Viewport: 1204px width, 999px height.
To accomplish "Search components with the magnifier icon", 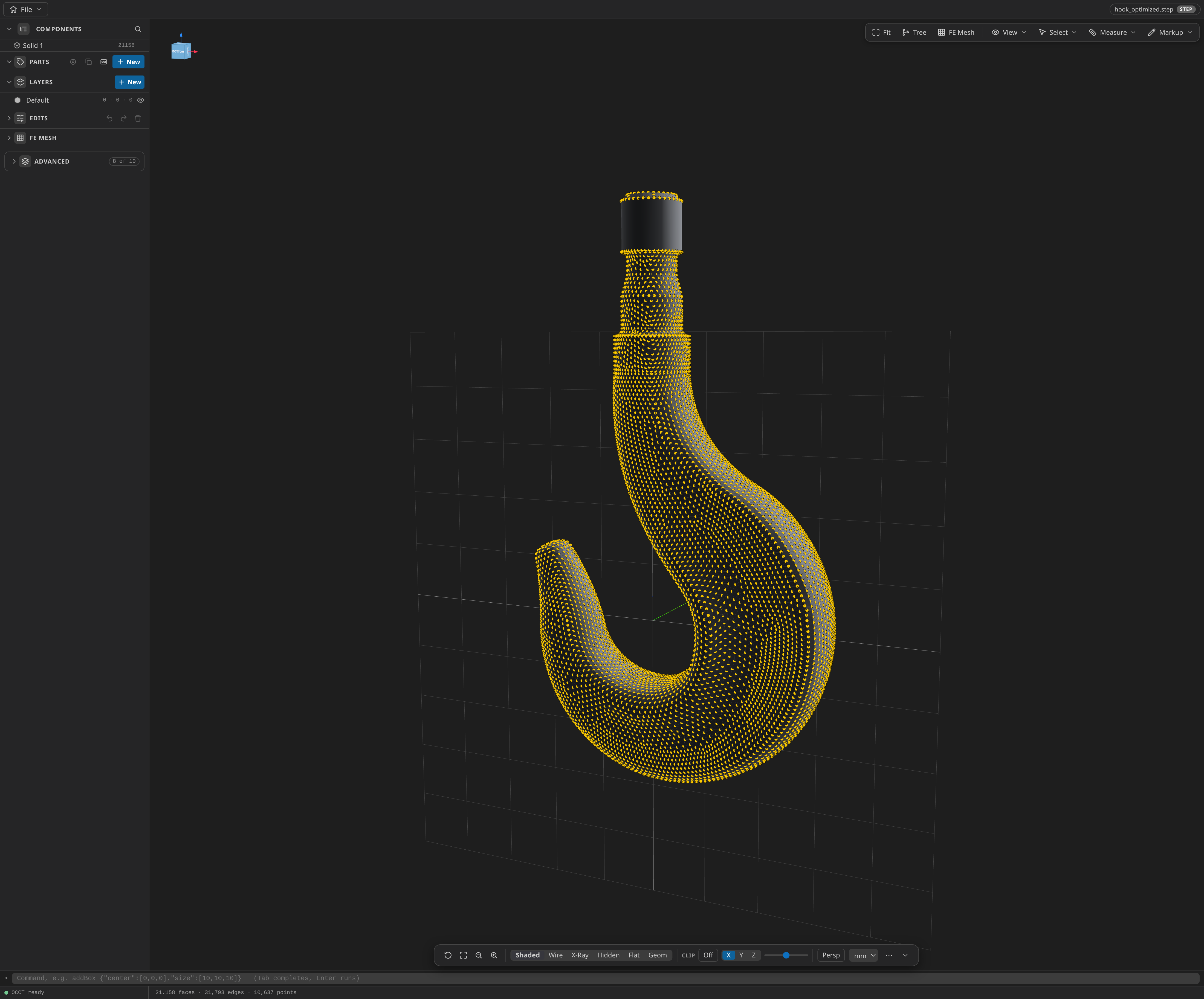I will tap(138, 29).
